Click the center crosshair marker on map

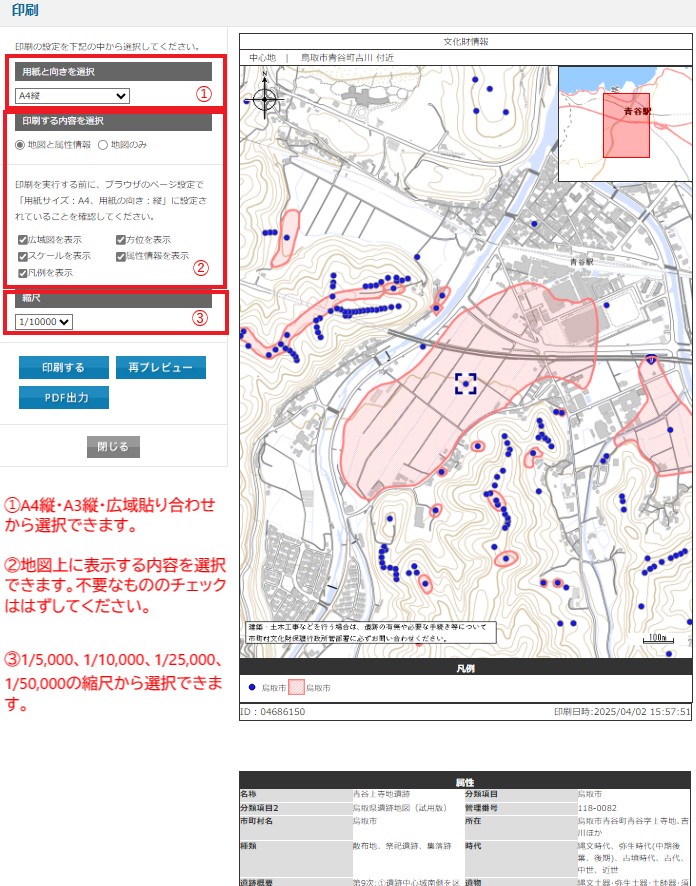465,383
